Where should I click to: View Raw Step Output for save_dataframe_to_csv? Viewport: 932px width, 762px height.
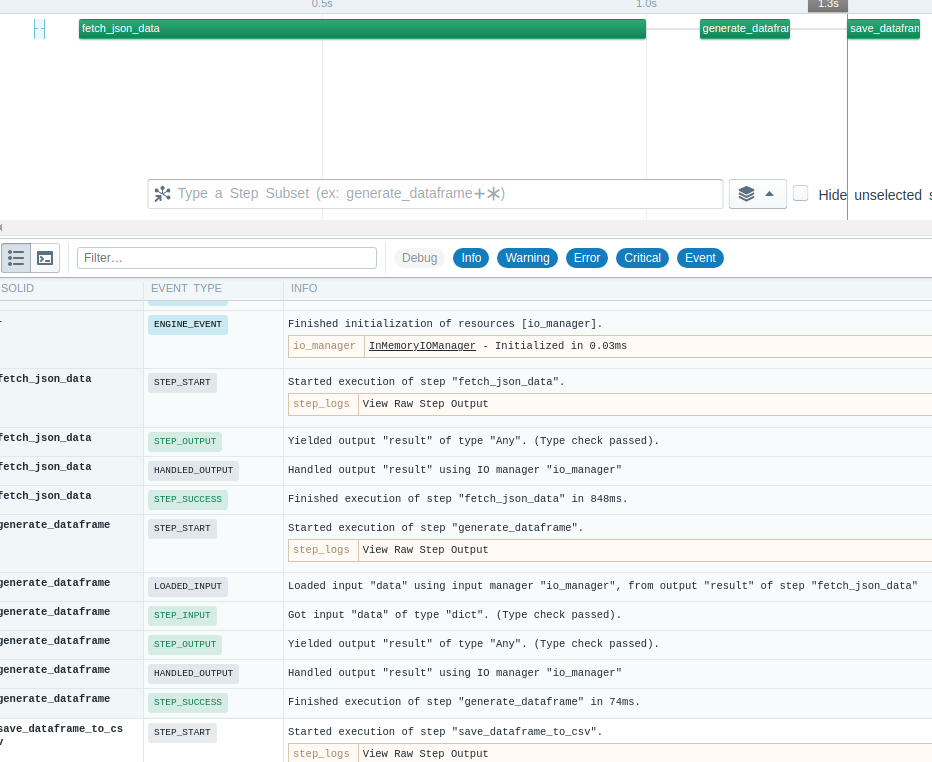pyautogui.click(x=425, y=754)
